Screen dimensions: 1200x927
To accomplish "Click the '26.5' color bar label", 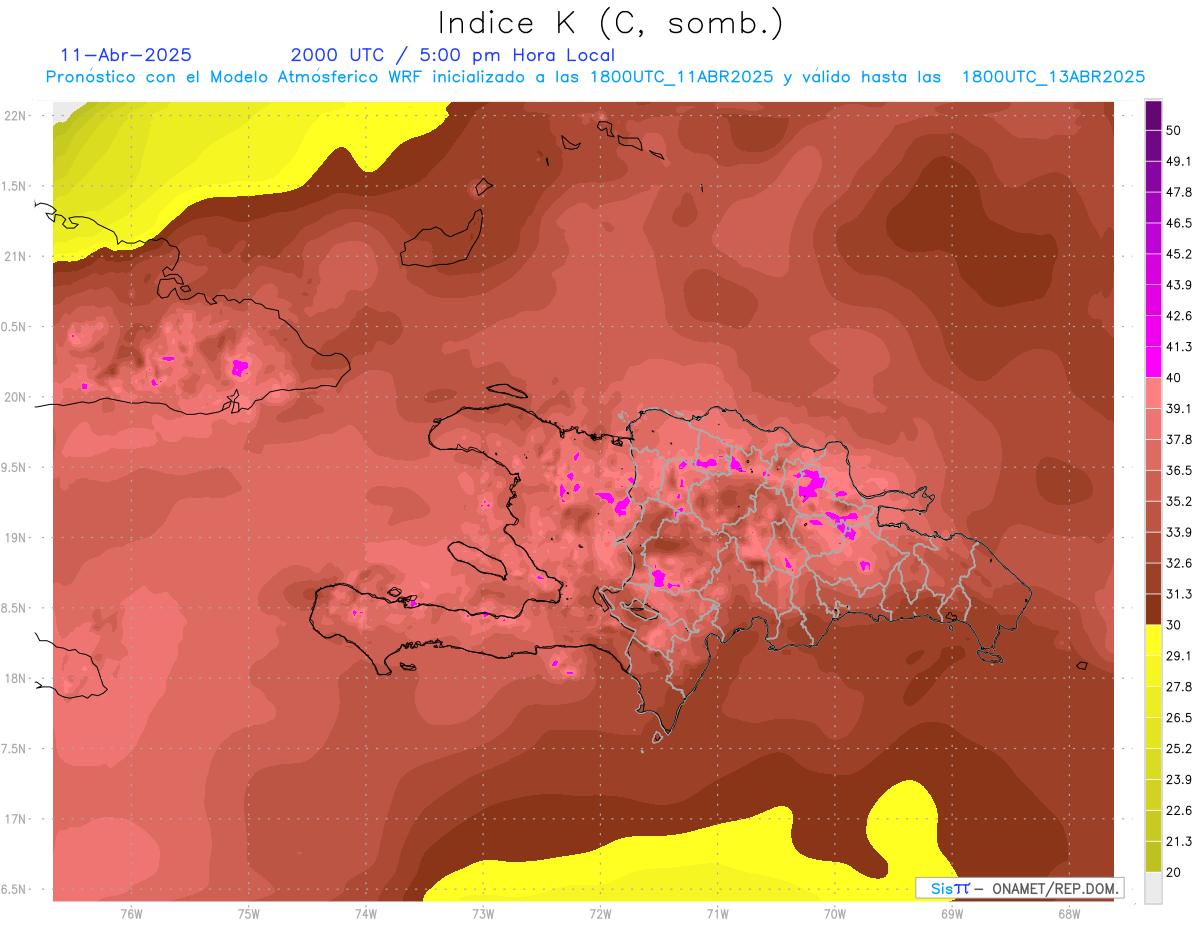I will coord(1179,718).
